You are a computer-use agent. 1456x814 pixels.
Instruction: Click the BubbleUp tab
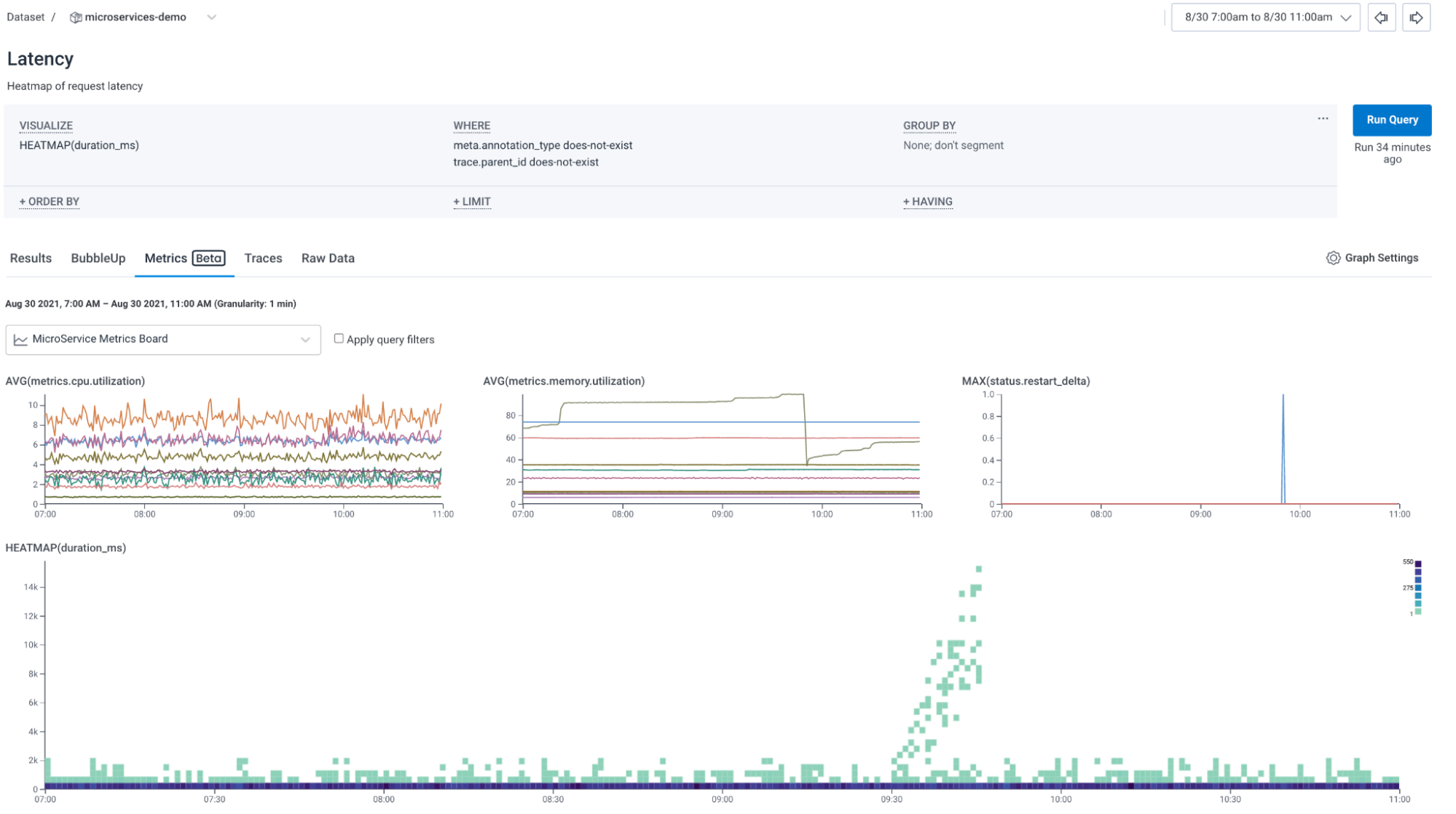tap(98, 258)
